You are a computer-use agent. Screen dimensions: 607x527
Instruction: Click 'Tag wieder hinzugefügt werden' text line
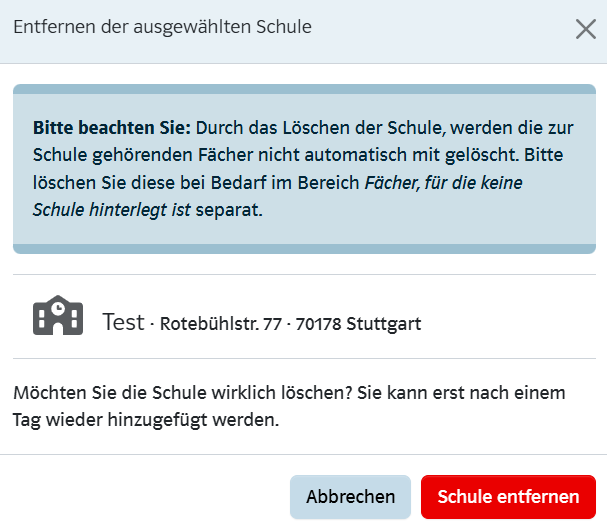tap(145, 420)
